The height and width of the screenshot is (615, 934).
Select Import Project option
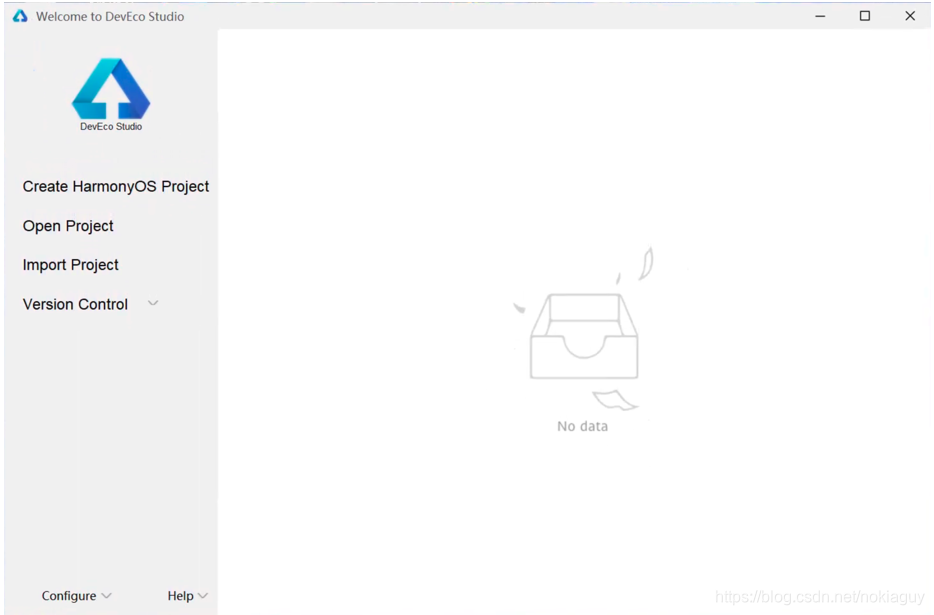(x=70, y=265)
